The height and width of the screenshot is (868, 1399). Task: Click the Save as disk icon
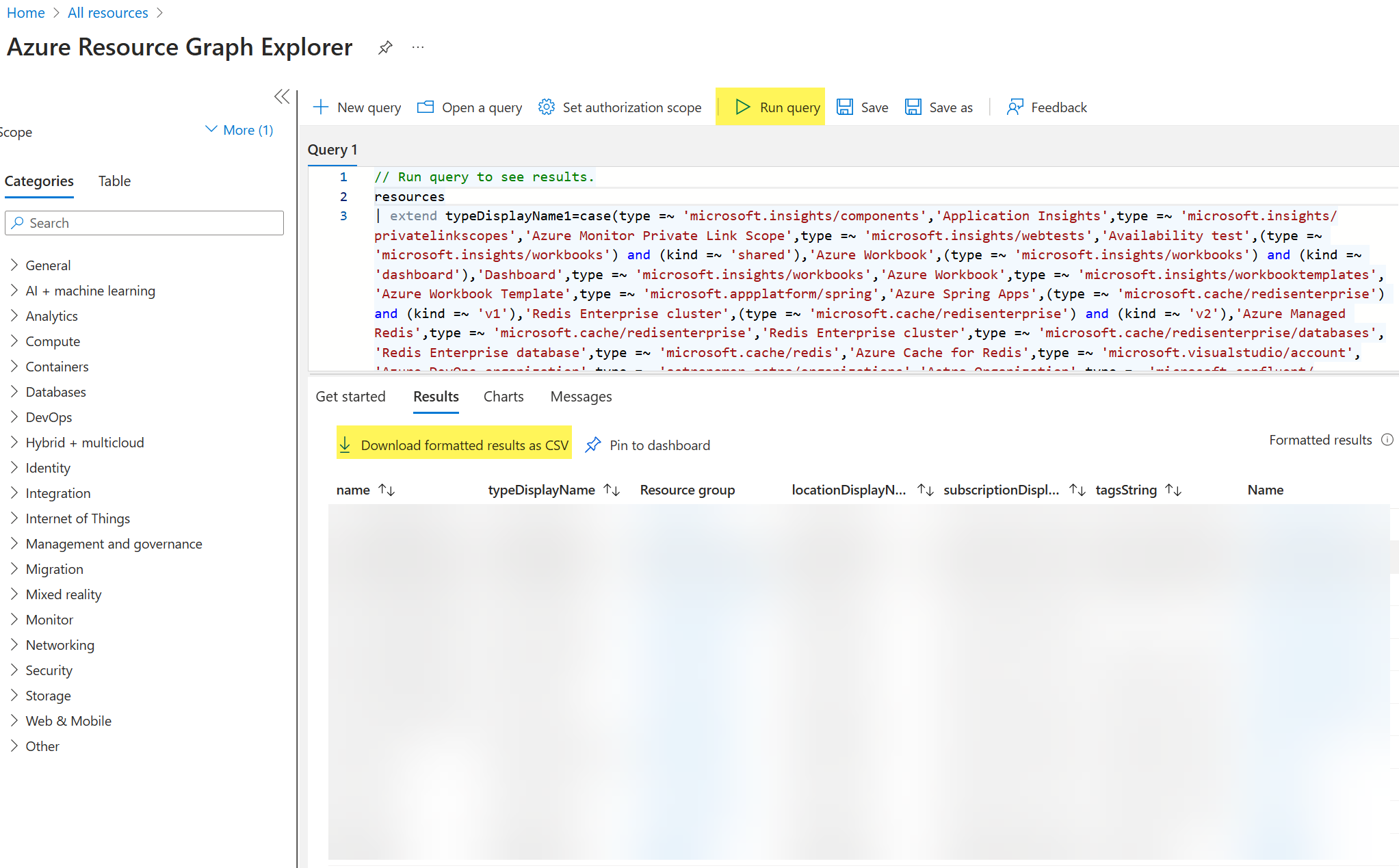point(913,107)
